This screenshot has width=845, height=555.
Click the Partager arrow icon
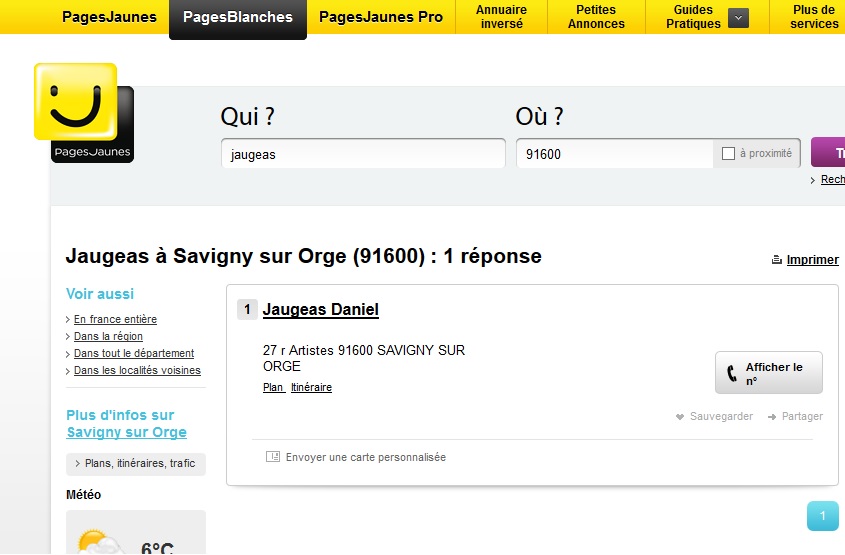tap(773, 417)
